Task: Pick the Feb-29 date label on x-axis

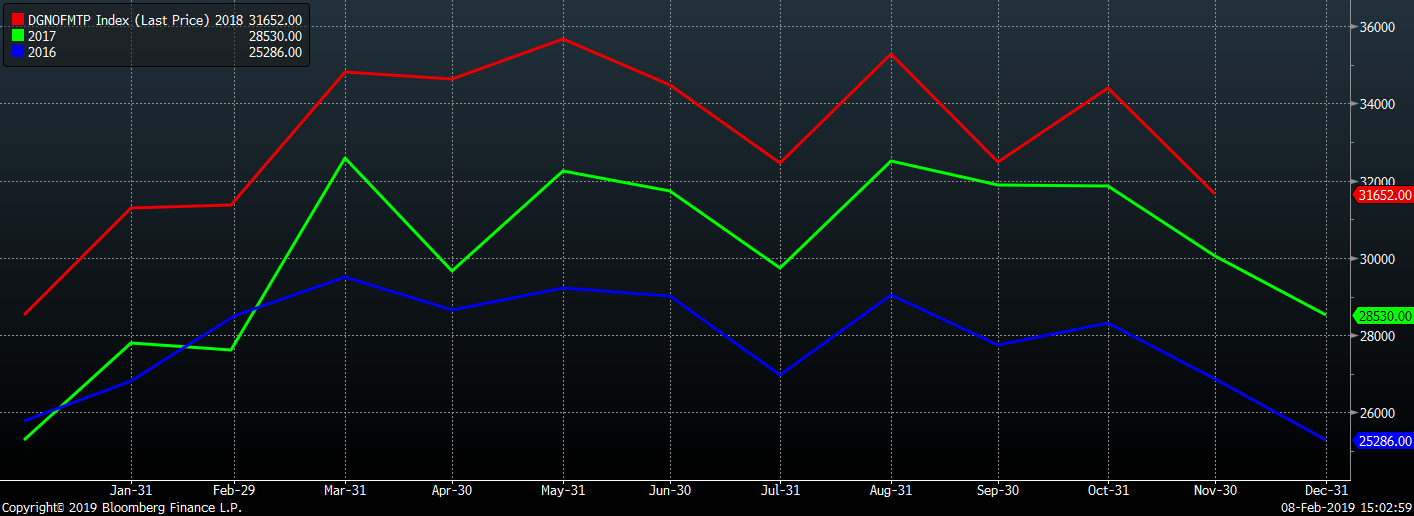Action: [x=232, y=491]
